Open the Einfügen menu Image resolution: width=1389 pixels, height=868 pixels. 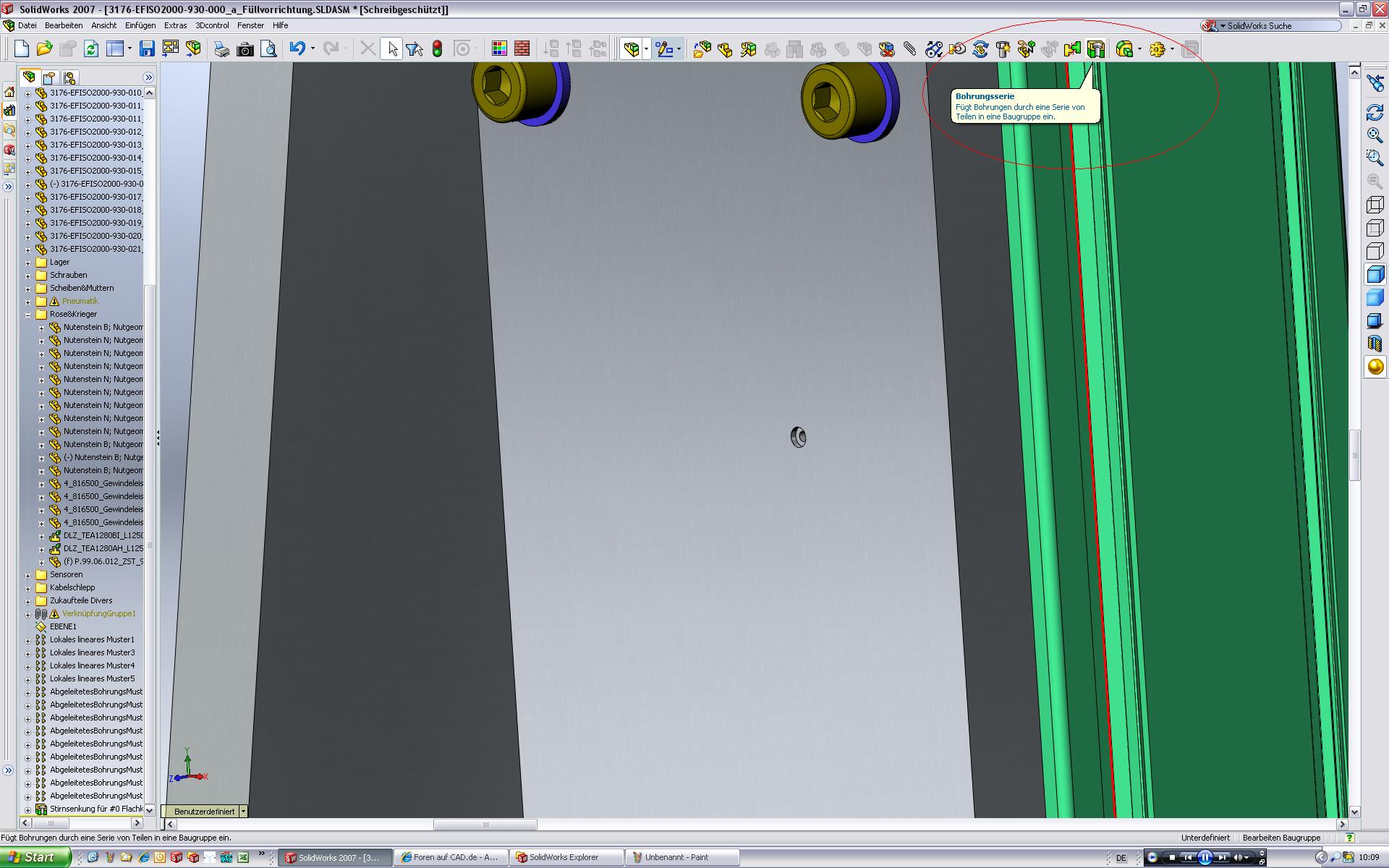140,25
